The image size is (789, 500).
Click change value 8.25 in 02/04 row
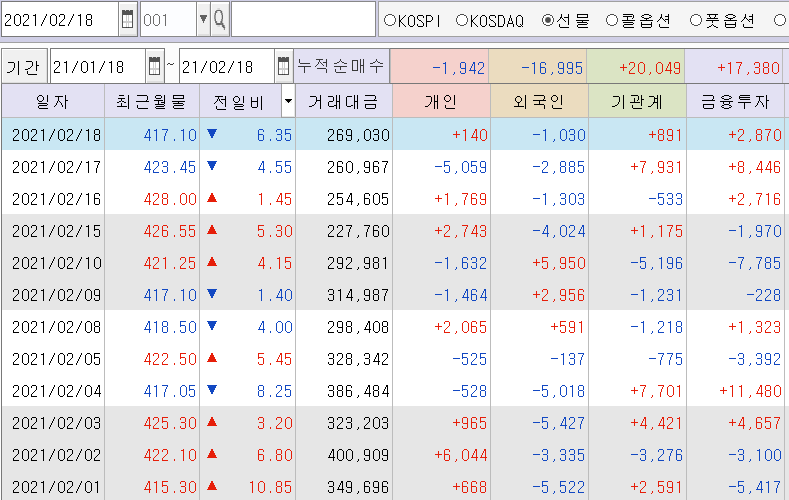(x=274, y=391)
